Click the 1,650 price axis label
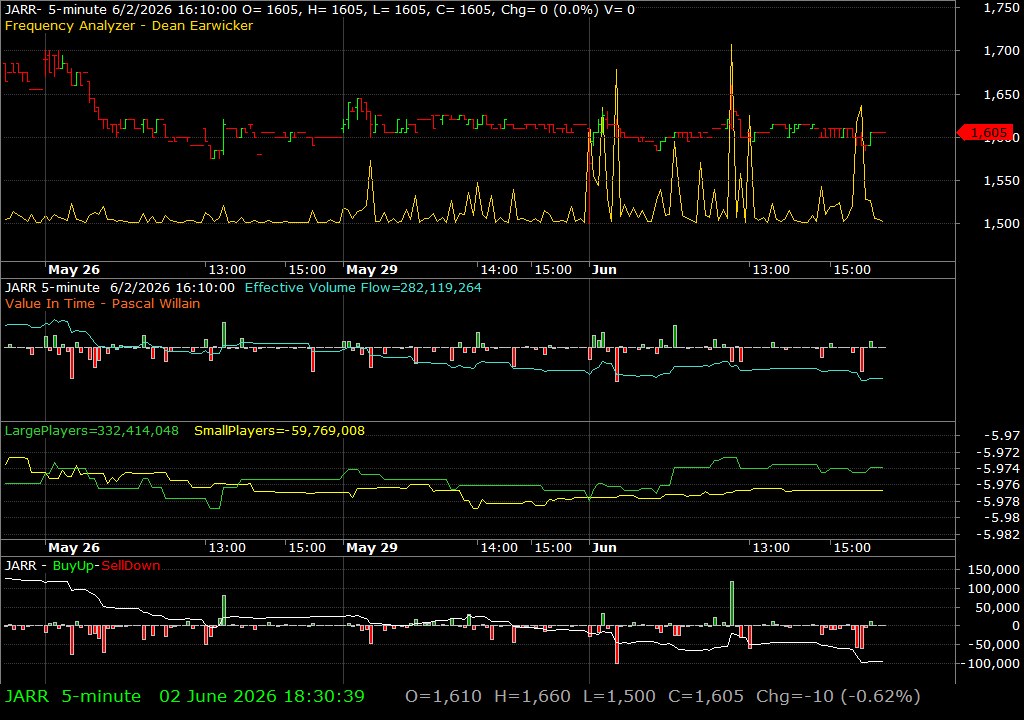Viewport: 1024px width, 720px height. (1001, 95)
